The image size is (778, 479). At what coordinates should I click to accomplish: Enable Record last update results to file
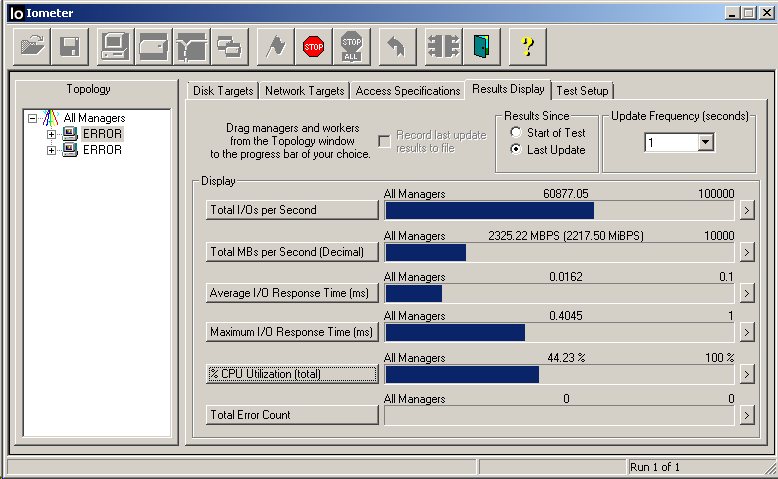coord(385,141)
